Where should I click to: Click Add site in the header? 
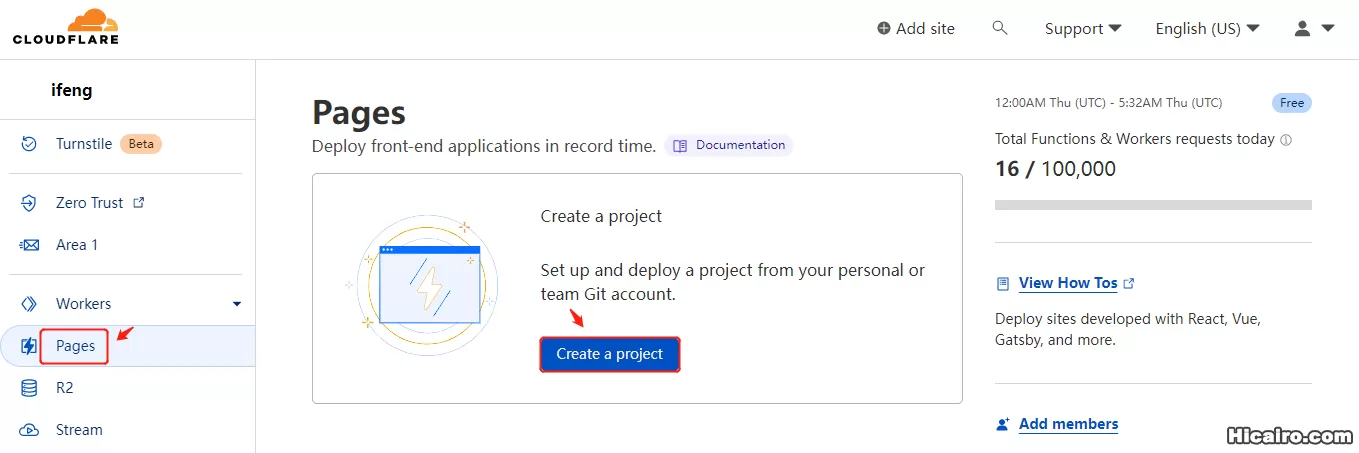click(915, 28)
